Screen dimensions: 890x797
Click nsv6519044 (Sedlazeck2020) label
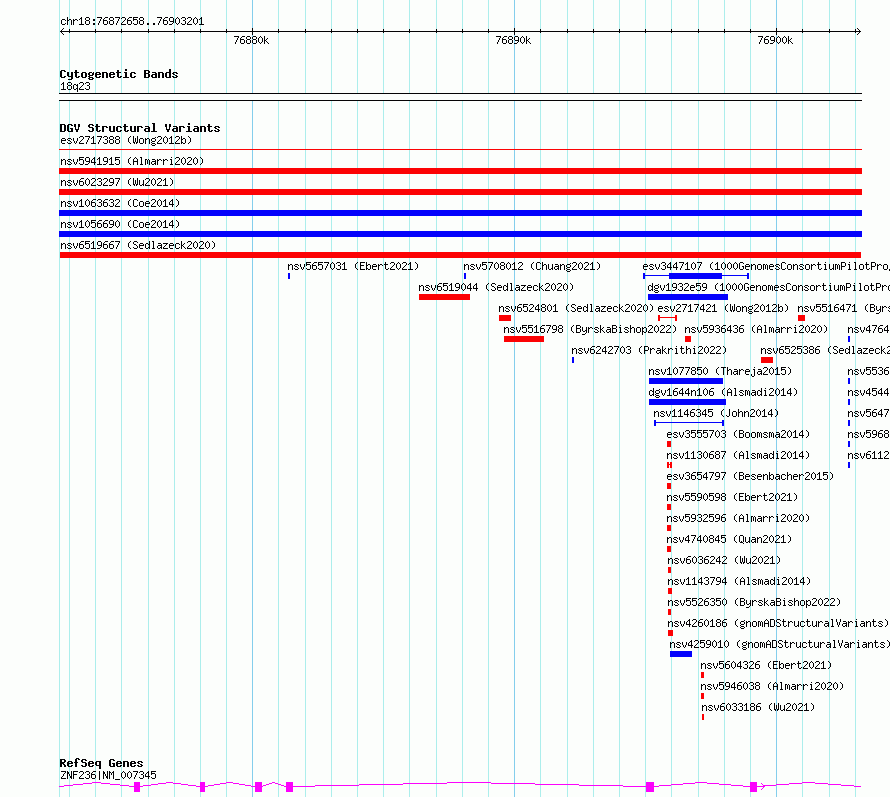tap(496, 287)
